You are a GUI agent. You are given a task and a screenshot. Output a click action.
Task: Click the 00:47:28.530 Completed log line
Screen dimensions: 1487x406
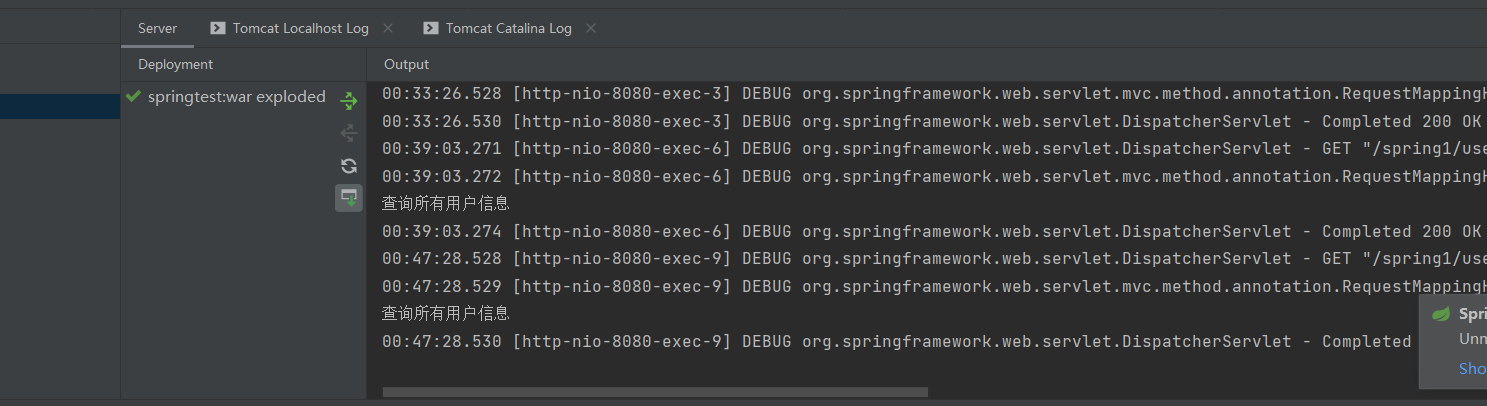pyautogui.click(x=897, y=341)
